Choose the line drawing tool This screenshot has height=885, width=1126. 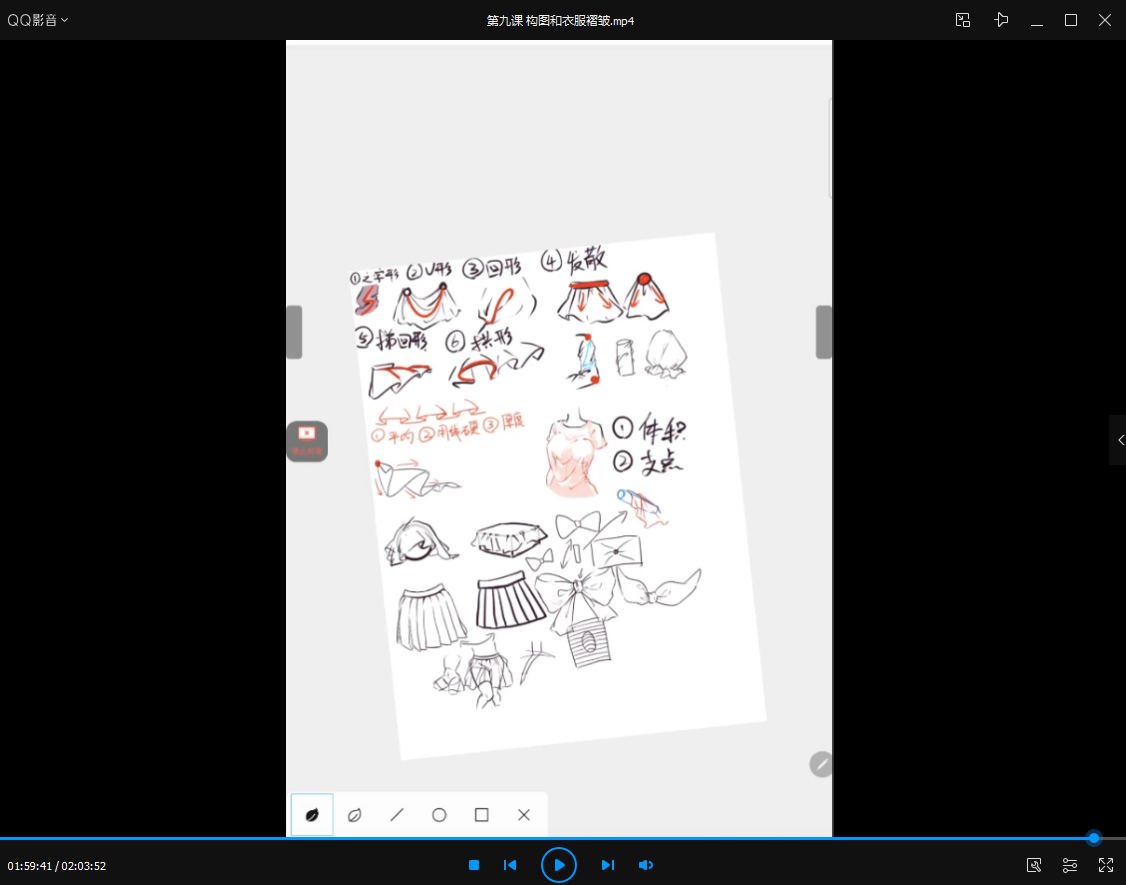397,815
